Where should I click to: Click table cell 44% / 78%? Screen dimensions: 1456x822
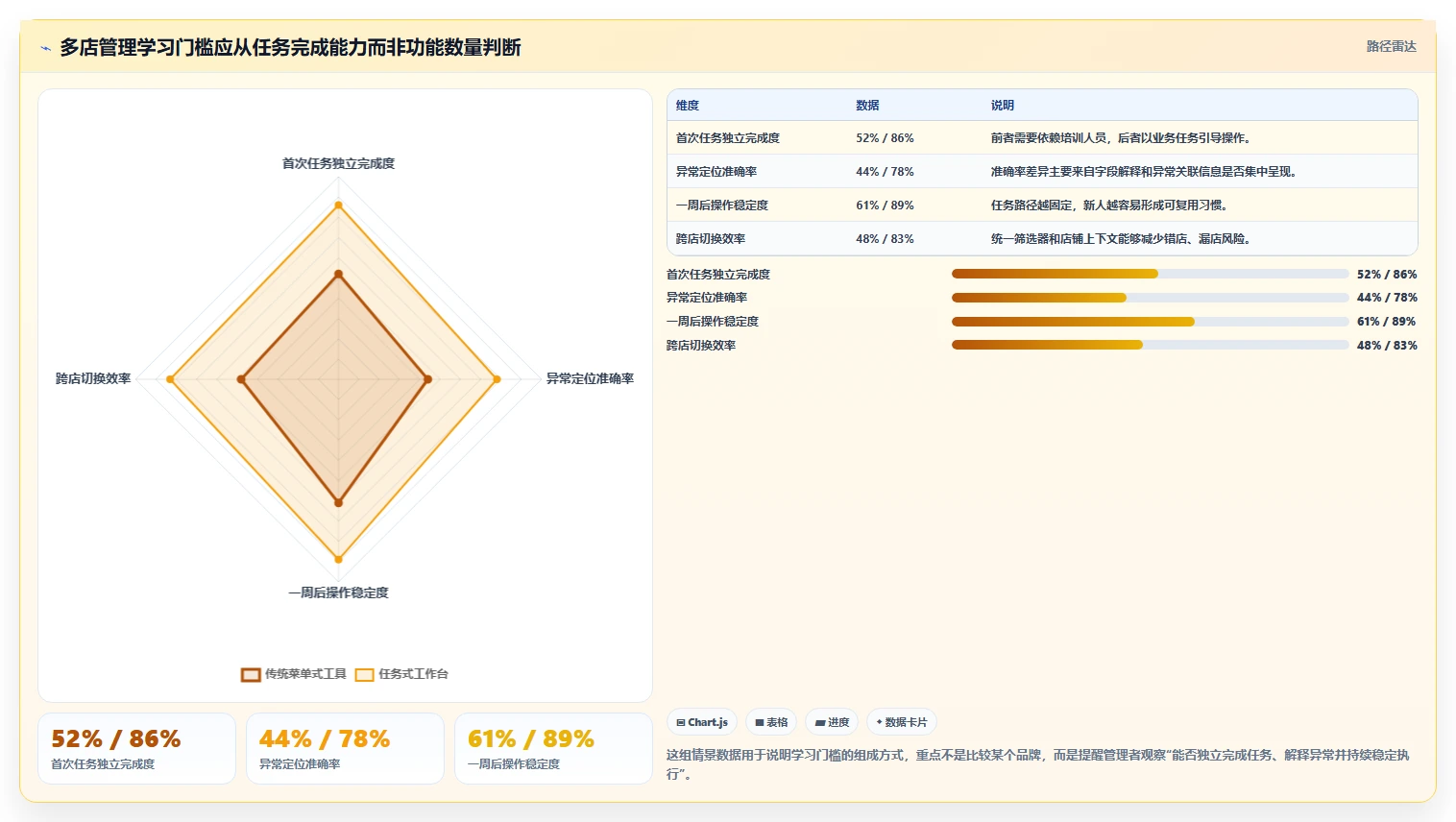pos(885,172)
